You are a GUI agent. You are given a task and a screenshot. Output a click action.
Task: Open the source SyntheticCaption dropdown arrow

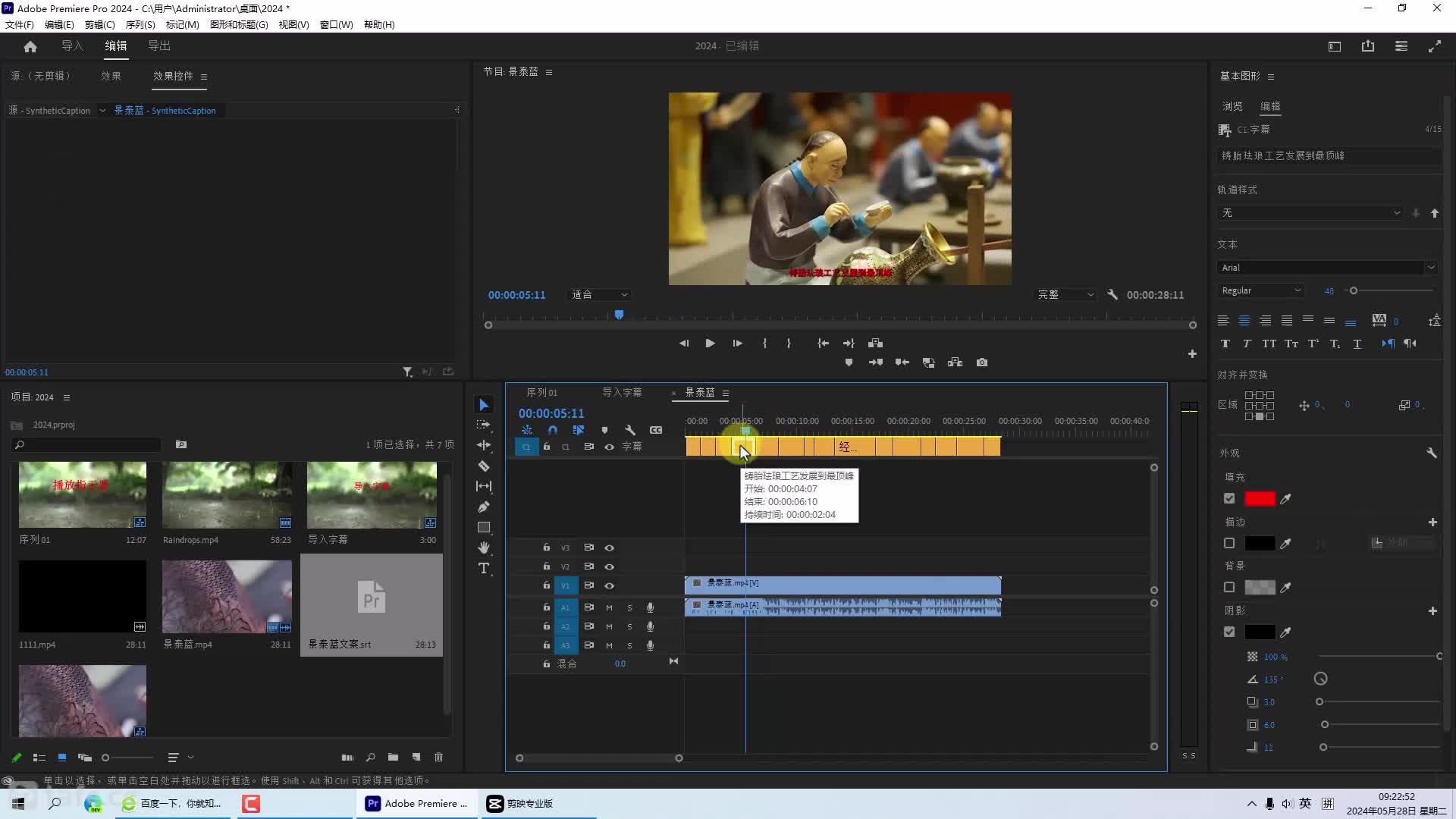102,111
